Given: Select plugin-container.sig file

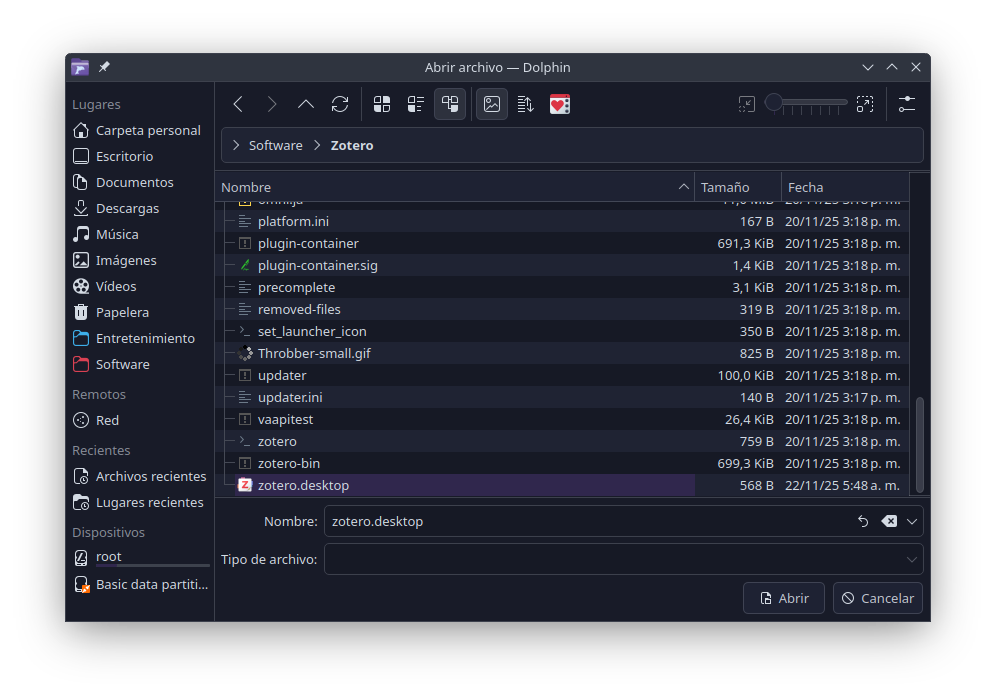Looking at the screenshot, I should point(562,266).
